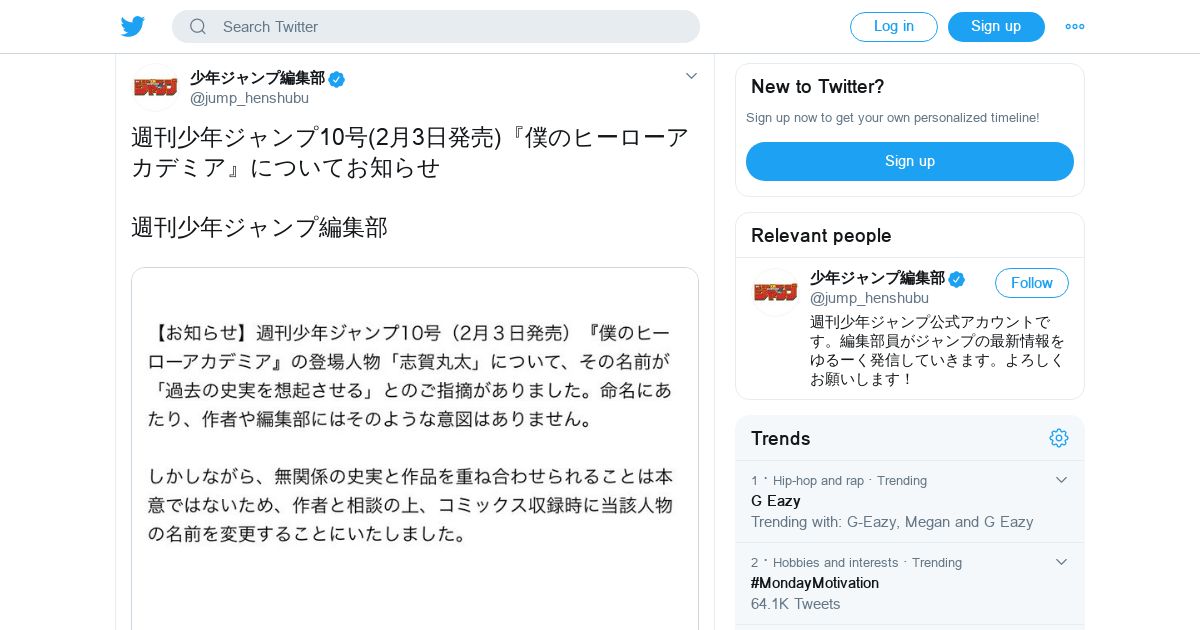Expand options for the G Eazy trend
Screen dimensions: 1200x630
tap(1062, 480)
